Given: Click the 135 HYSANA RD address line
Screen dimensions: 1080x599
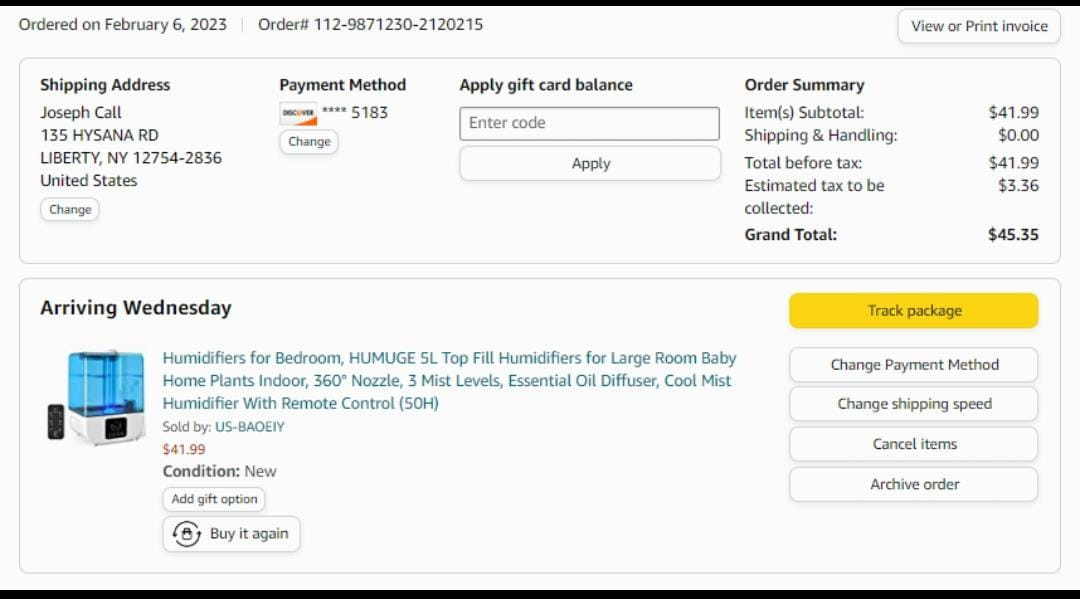Looking at the screenshot, I should click(99, 136).
